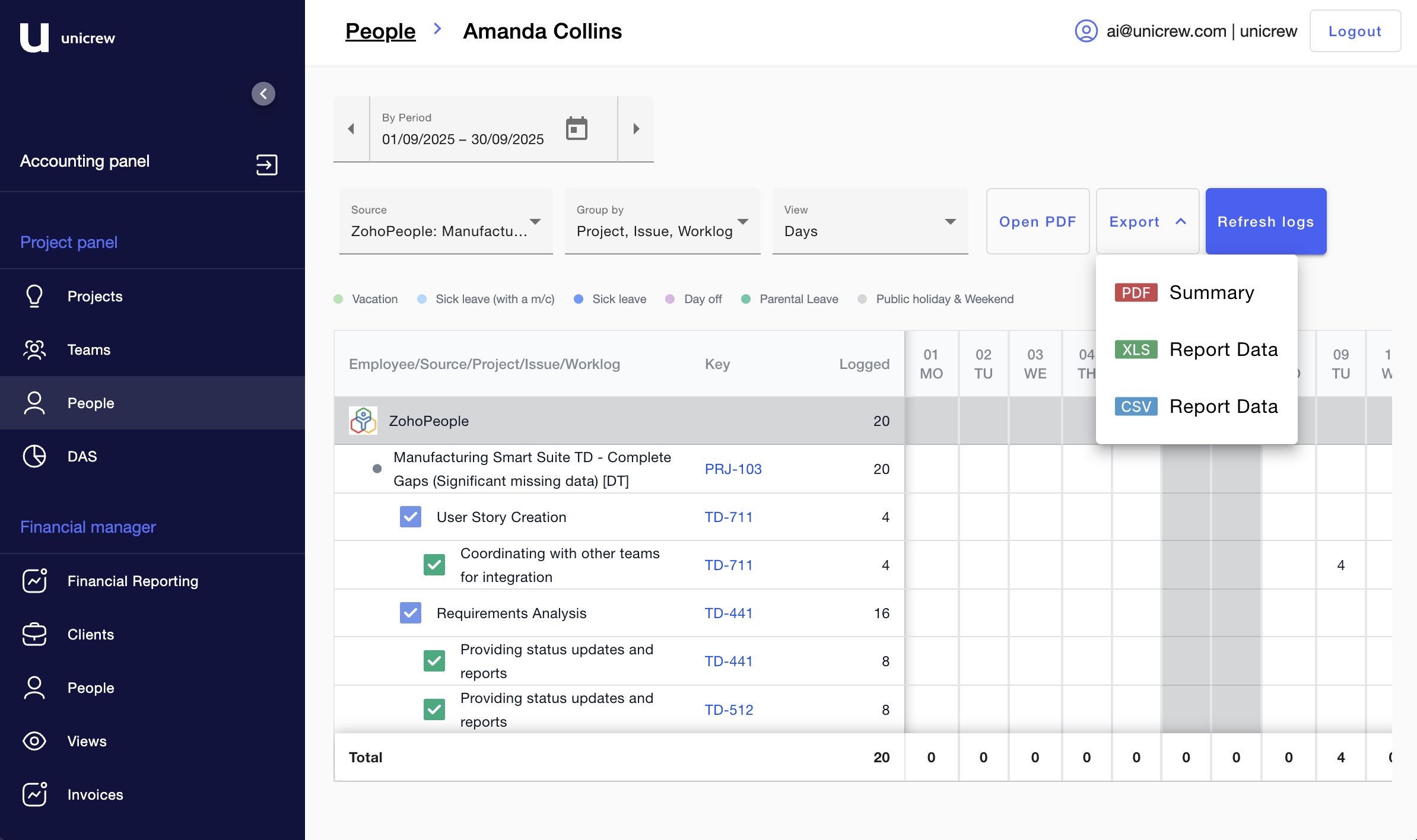Uncheck Coordinating with other teams worklog

coord(434,565)
